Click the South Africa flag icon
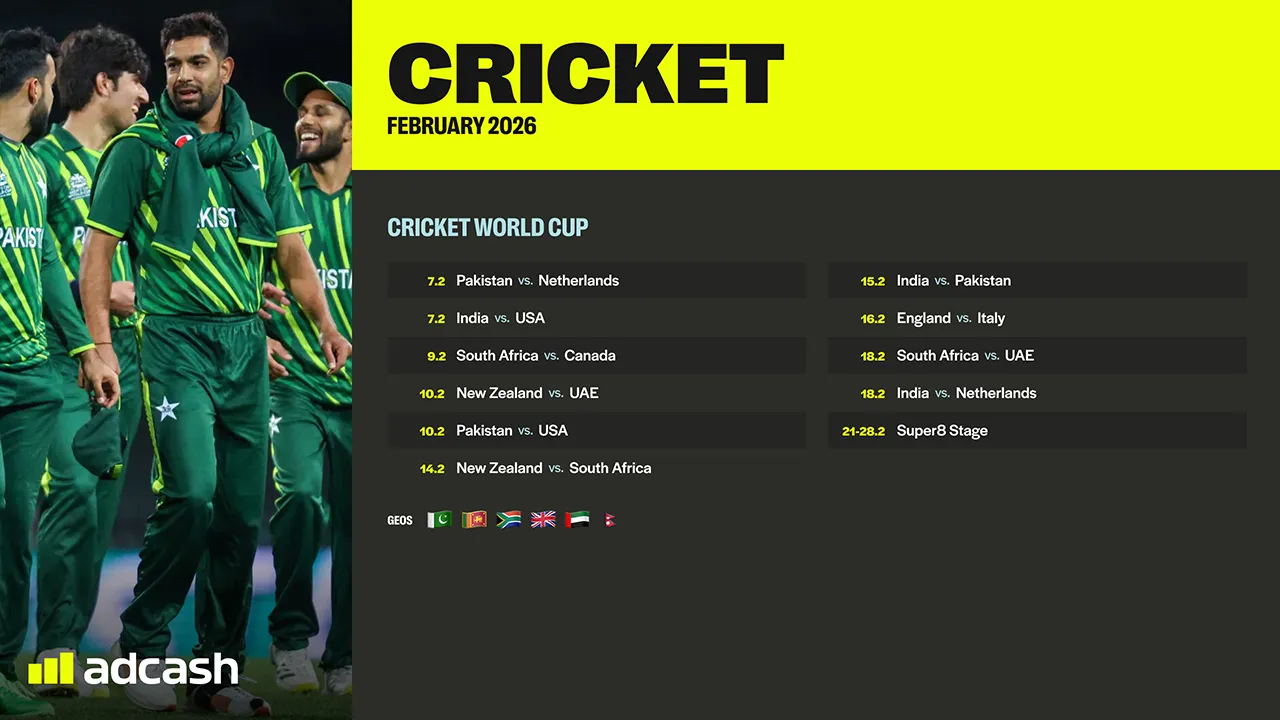 [x=508, y=520]
